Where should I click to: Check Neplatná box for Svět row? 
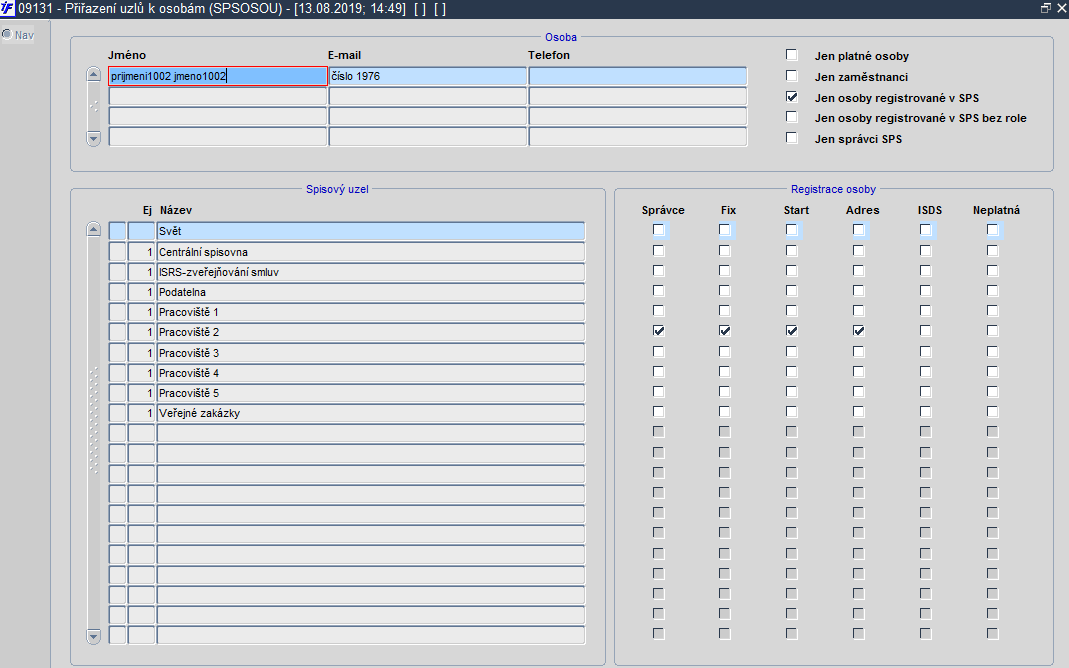tap(993, 230)
